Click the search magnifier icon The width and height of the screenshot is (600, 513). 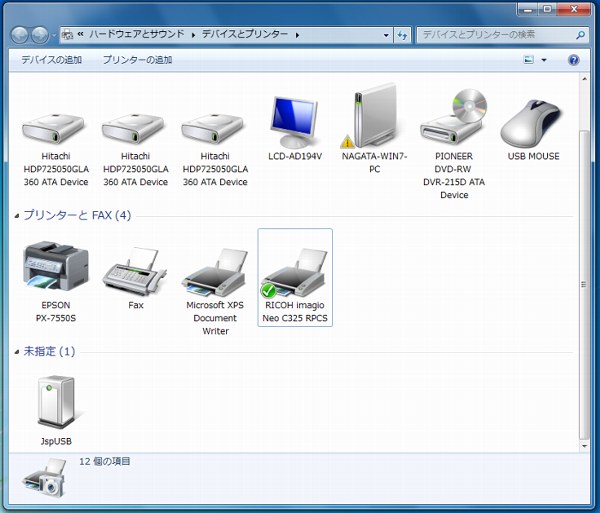(580, 35)
